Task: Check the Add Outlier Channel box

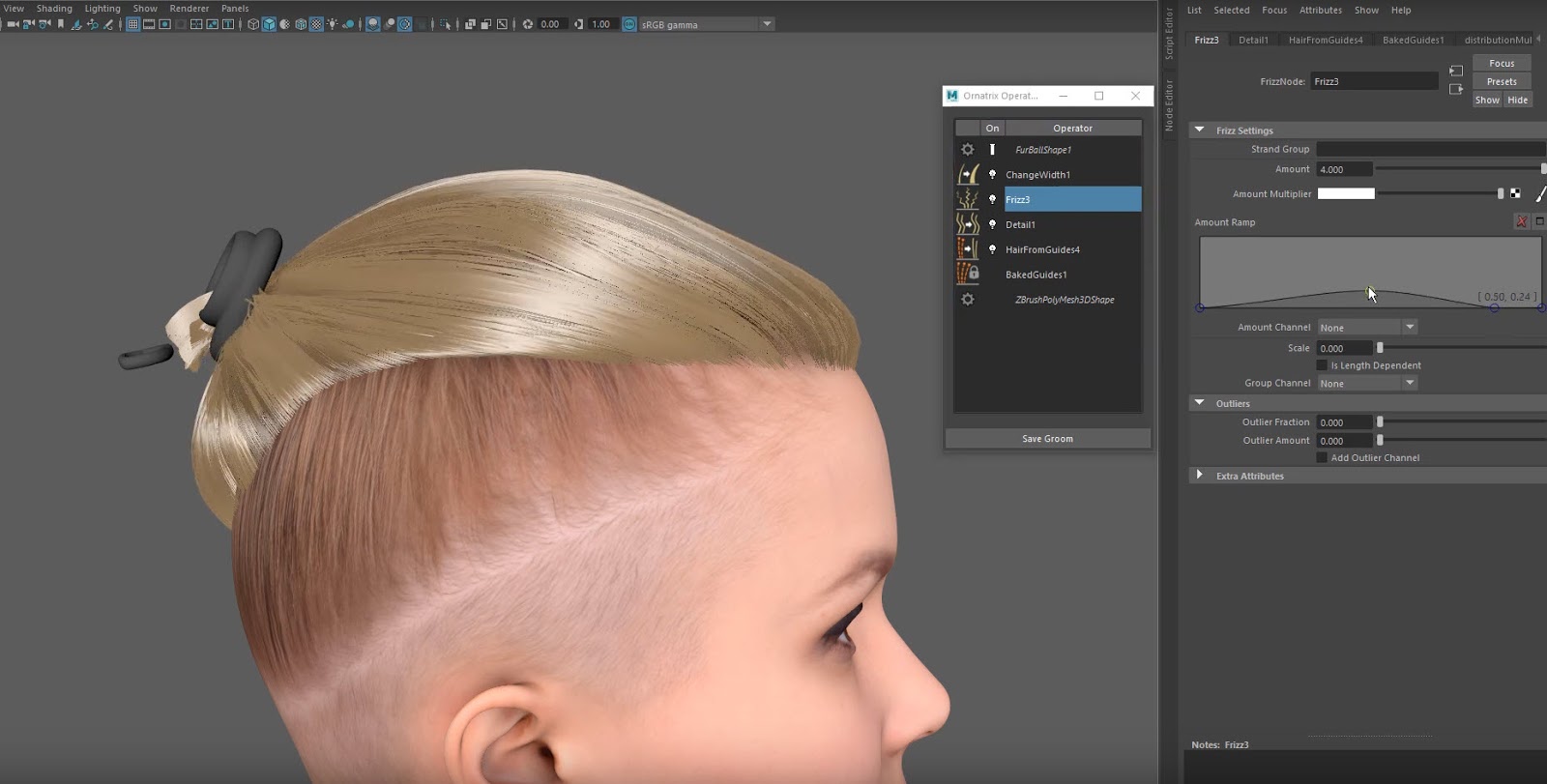Action: point(1322,458)
